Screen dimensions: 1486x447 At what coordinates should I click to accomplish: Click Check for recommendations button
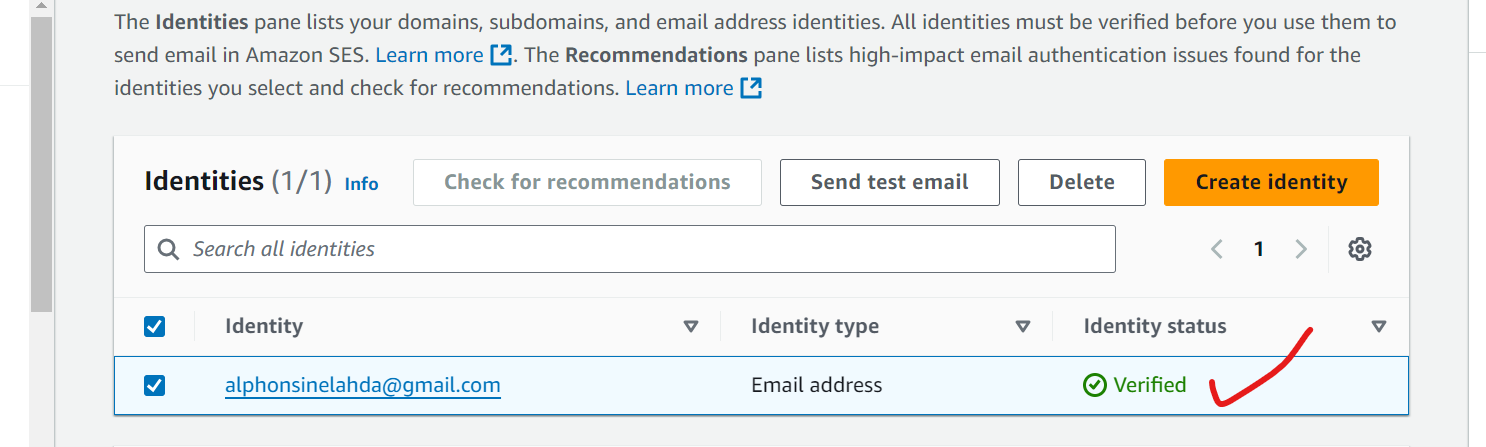point(587,183)
